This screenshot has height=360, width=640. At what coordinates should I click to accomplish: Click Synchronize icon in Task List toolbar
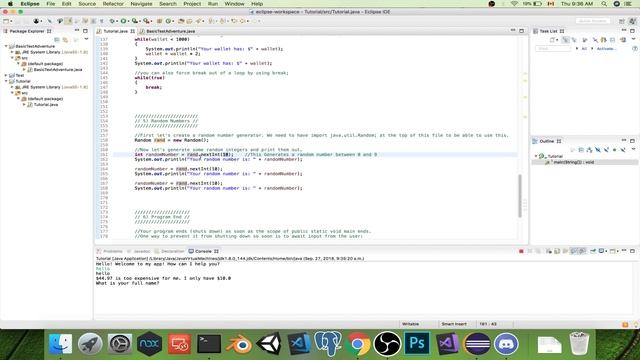623,40
